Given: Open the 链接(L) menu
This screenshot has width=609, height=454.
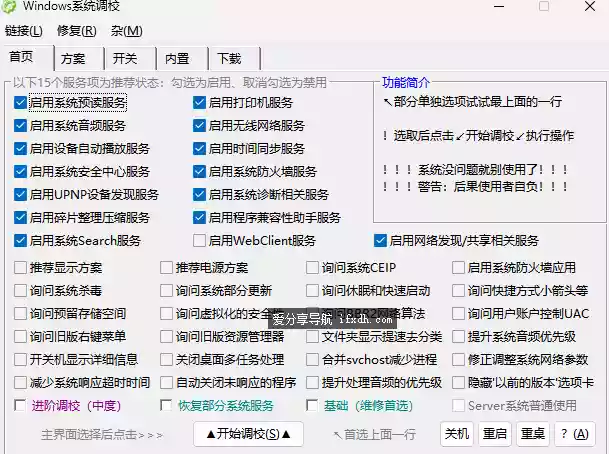Looking at the screenshot, I should (24, 31).
